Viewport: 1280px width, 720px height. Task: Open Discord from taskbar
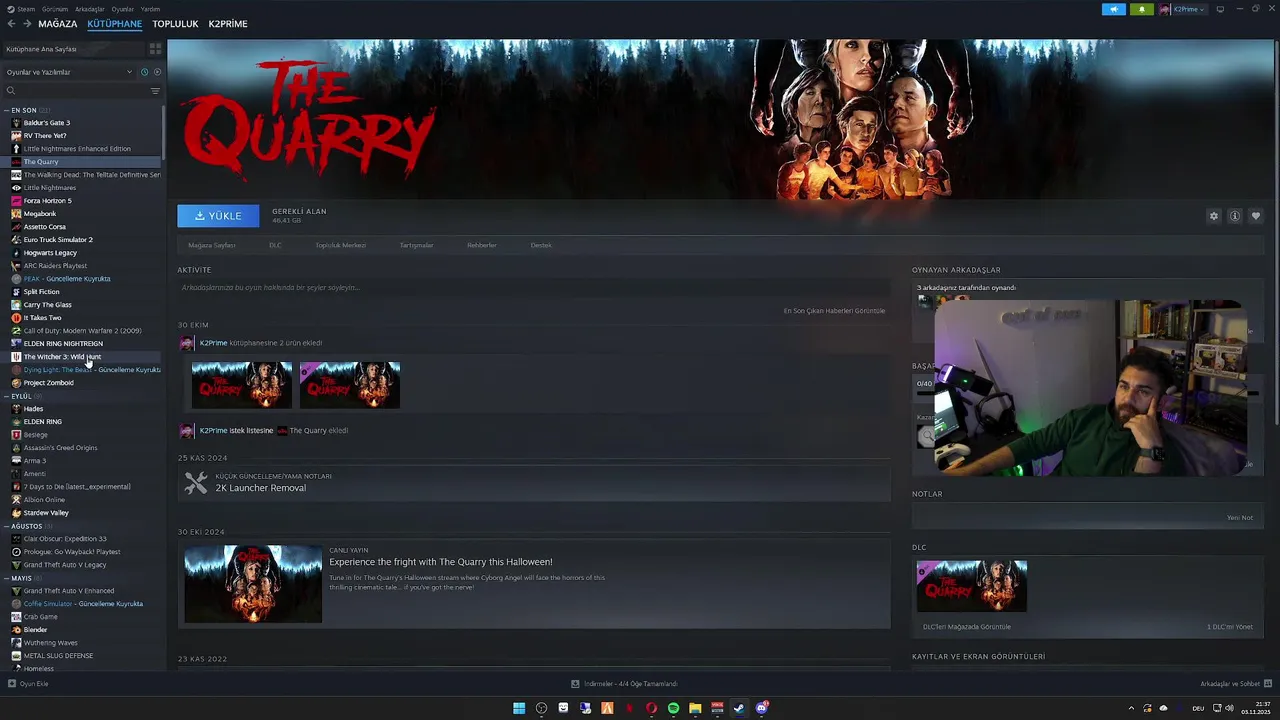click(761, 708)
